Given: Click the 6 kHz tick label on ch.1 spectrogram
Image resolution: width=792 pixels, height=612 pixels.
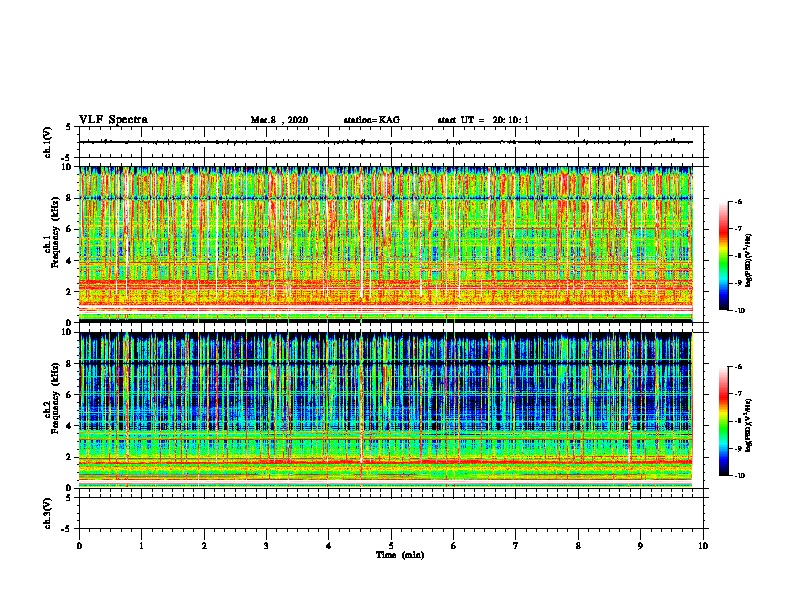Looking at the screenshot, I should click(x=70, y=229).
